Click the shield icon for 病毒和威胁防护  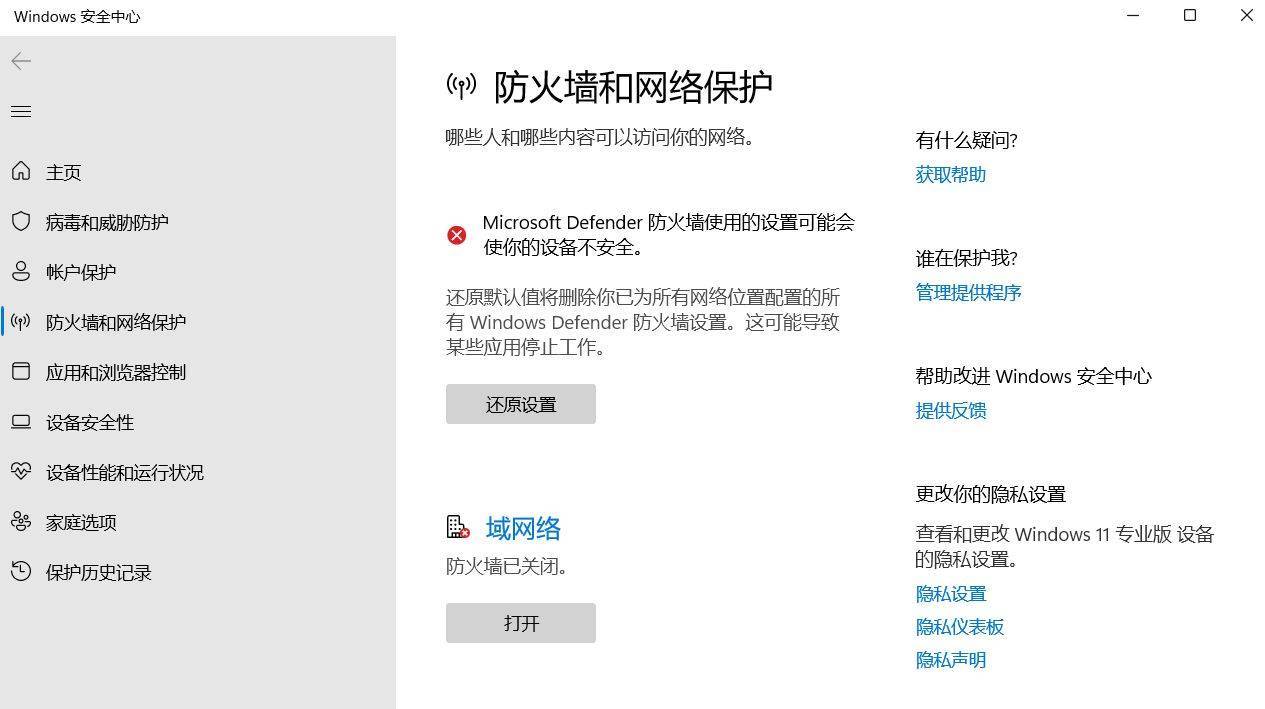pyautogui.click(x=21, y=221)
